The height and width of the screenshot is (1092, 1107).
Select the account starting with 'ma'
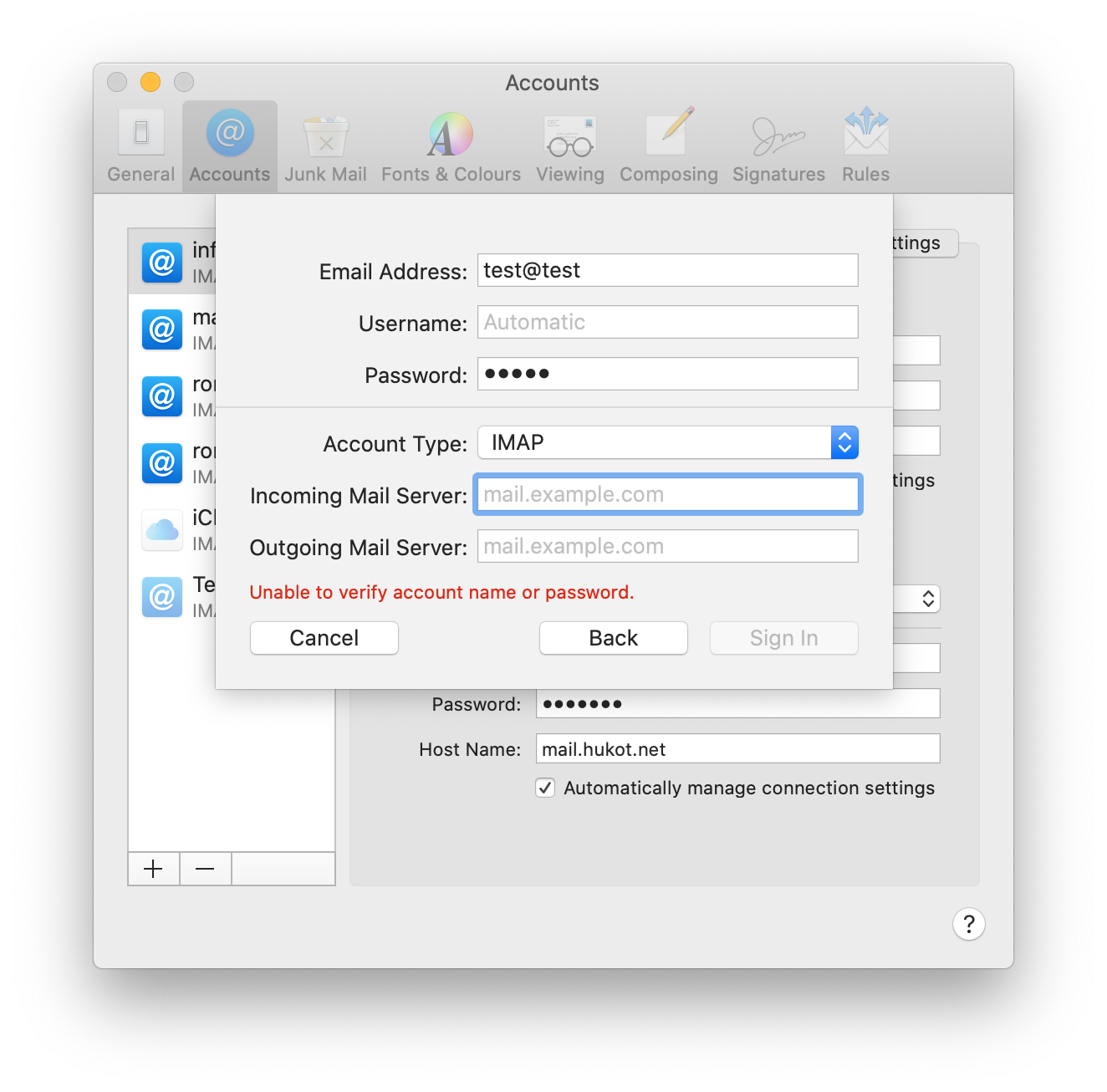point(172,329)
